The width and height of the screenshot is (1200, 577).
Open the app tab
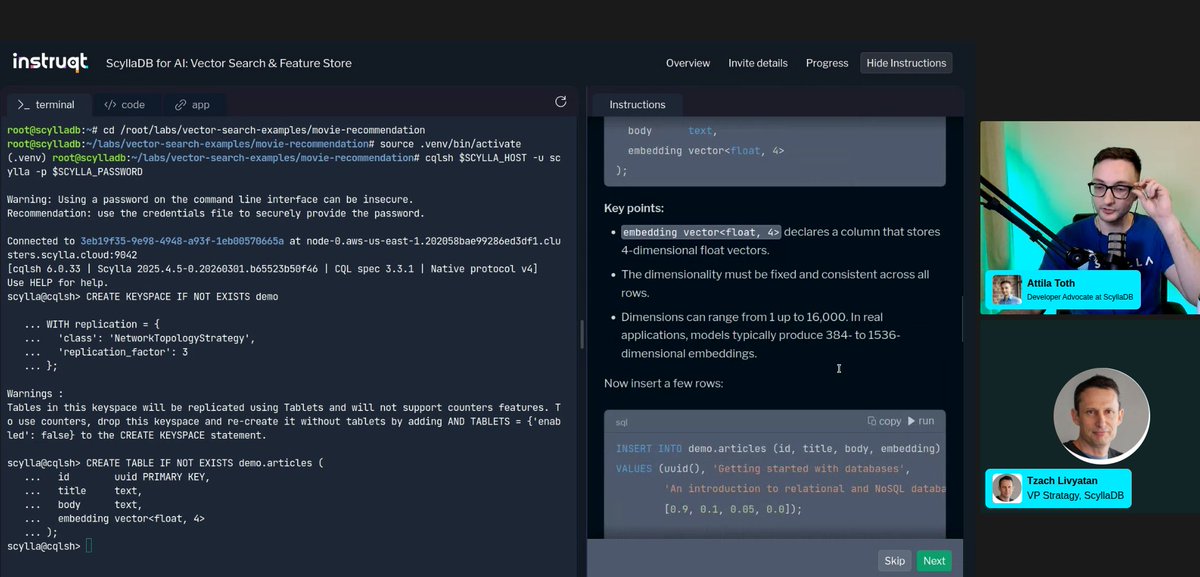click(x=192, y=104)
